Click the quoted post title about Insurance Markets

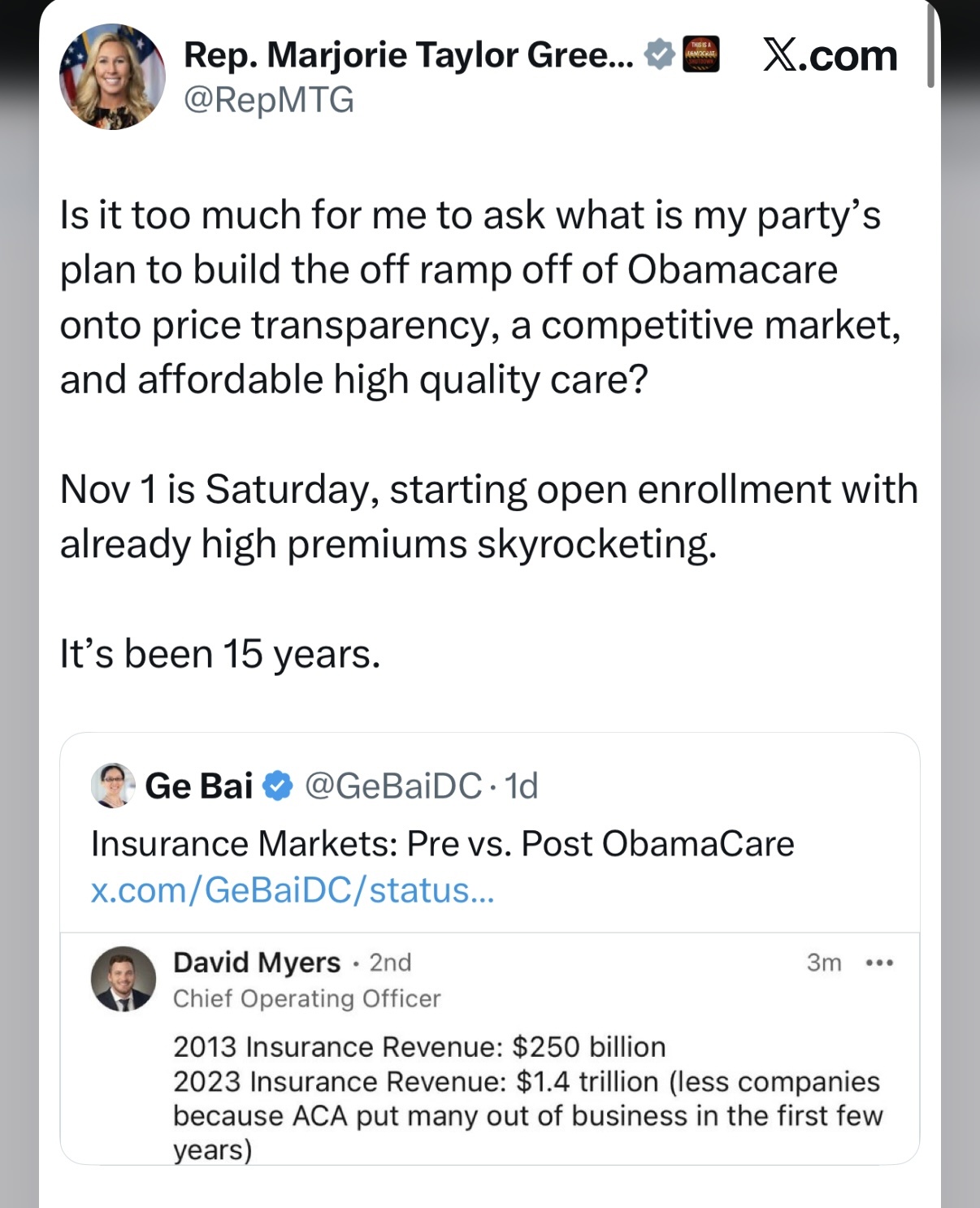tap(442, 844)
